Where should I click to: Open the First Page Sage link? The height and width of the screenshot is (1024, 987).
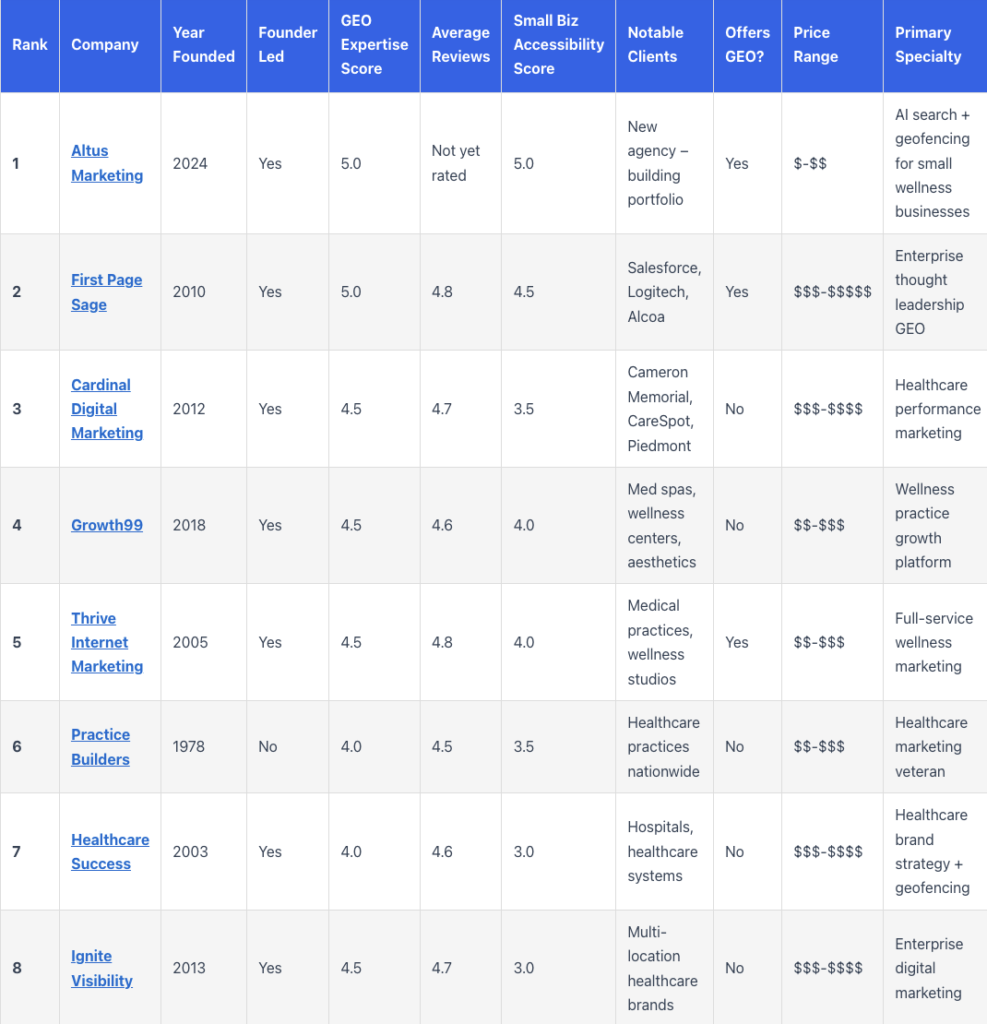pos(106,292)
